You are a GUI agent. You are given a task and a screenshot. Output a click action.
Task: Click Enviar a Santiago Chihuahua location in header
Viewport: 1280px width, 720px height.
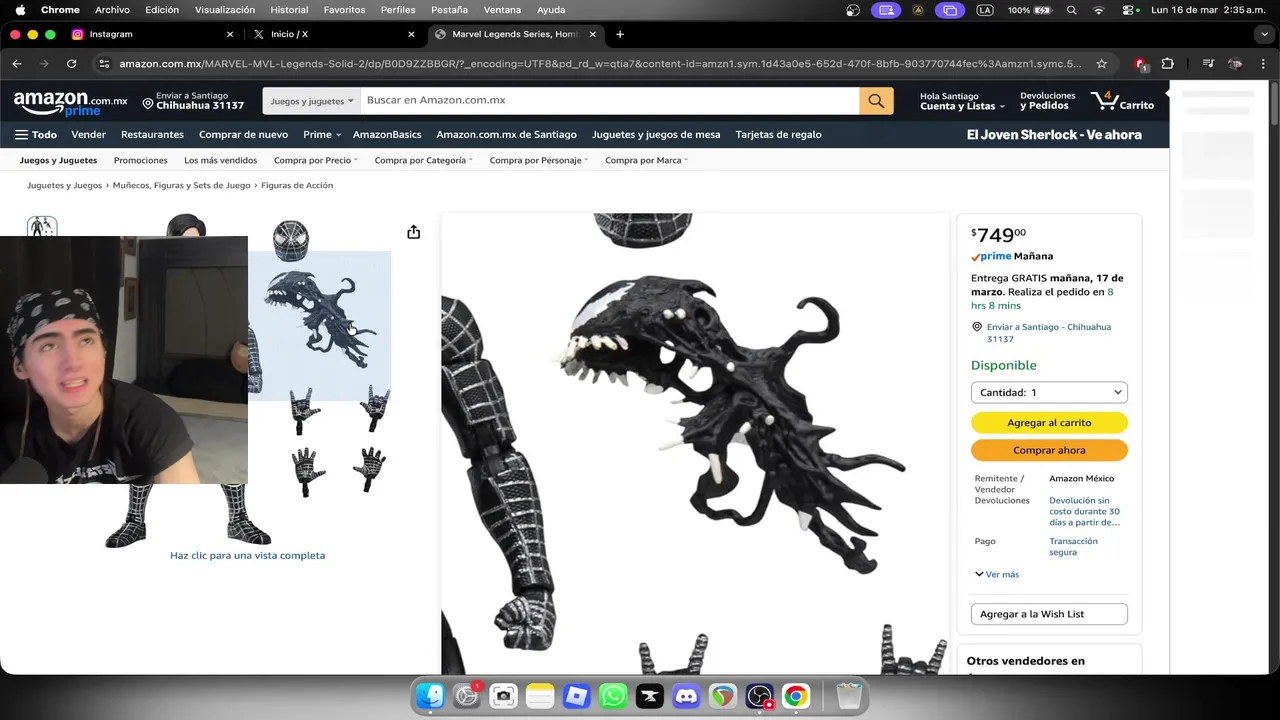(x=193, y=101)
